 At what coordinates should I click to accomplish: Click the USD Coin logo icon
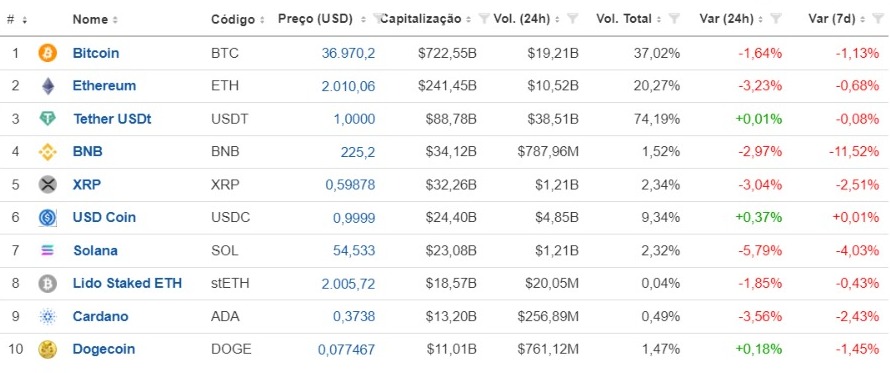tap(48, 217)
